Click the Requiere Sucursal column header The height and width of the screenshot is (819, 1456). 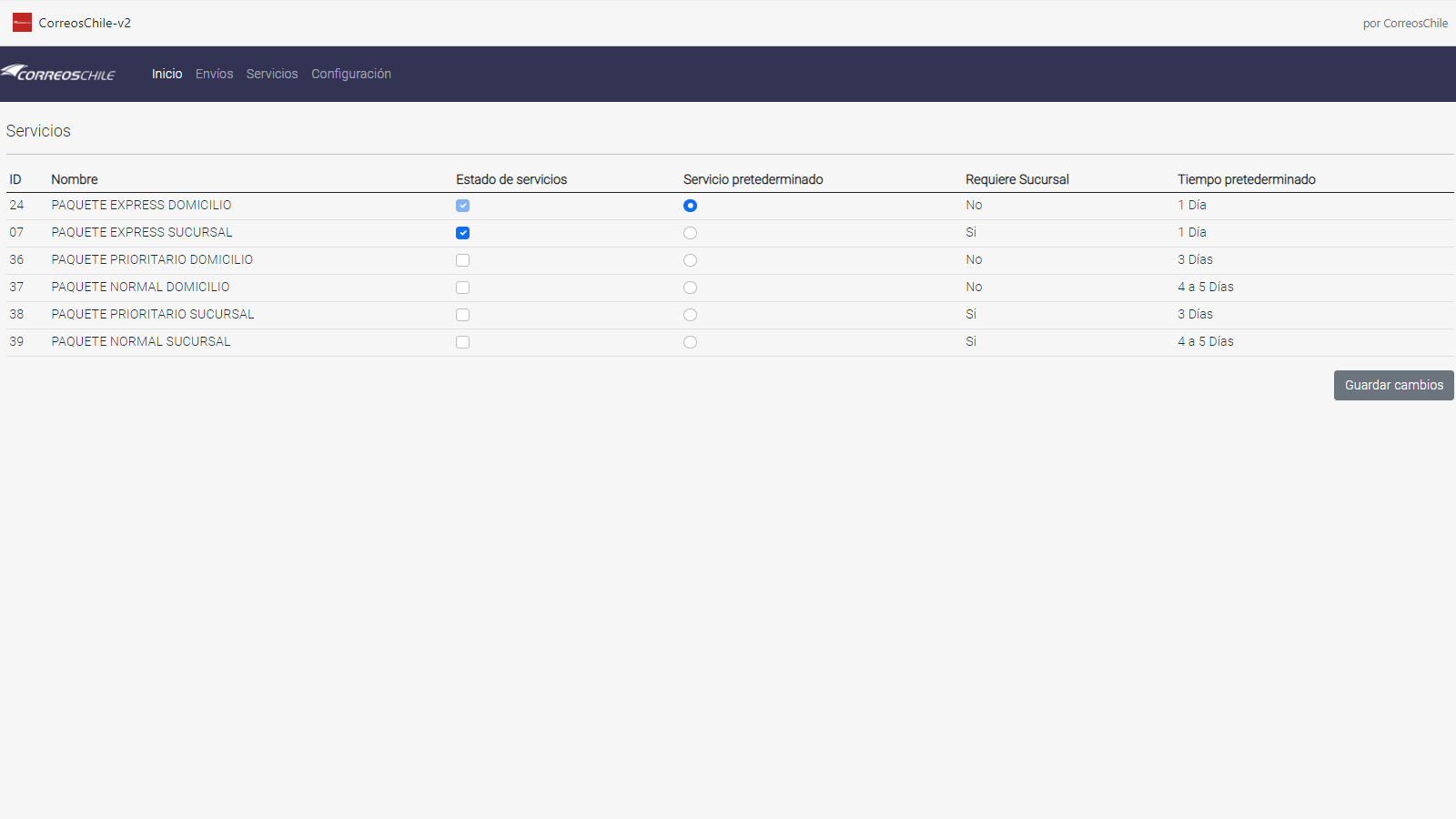tap(1017, 179)
